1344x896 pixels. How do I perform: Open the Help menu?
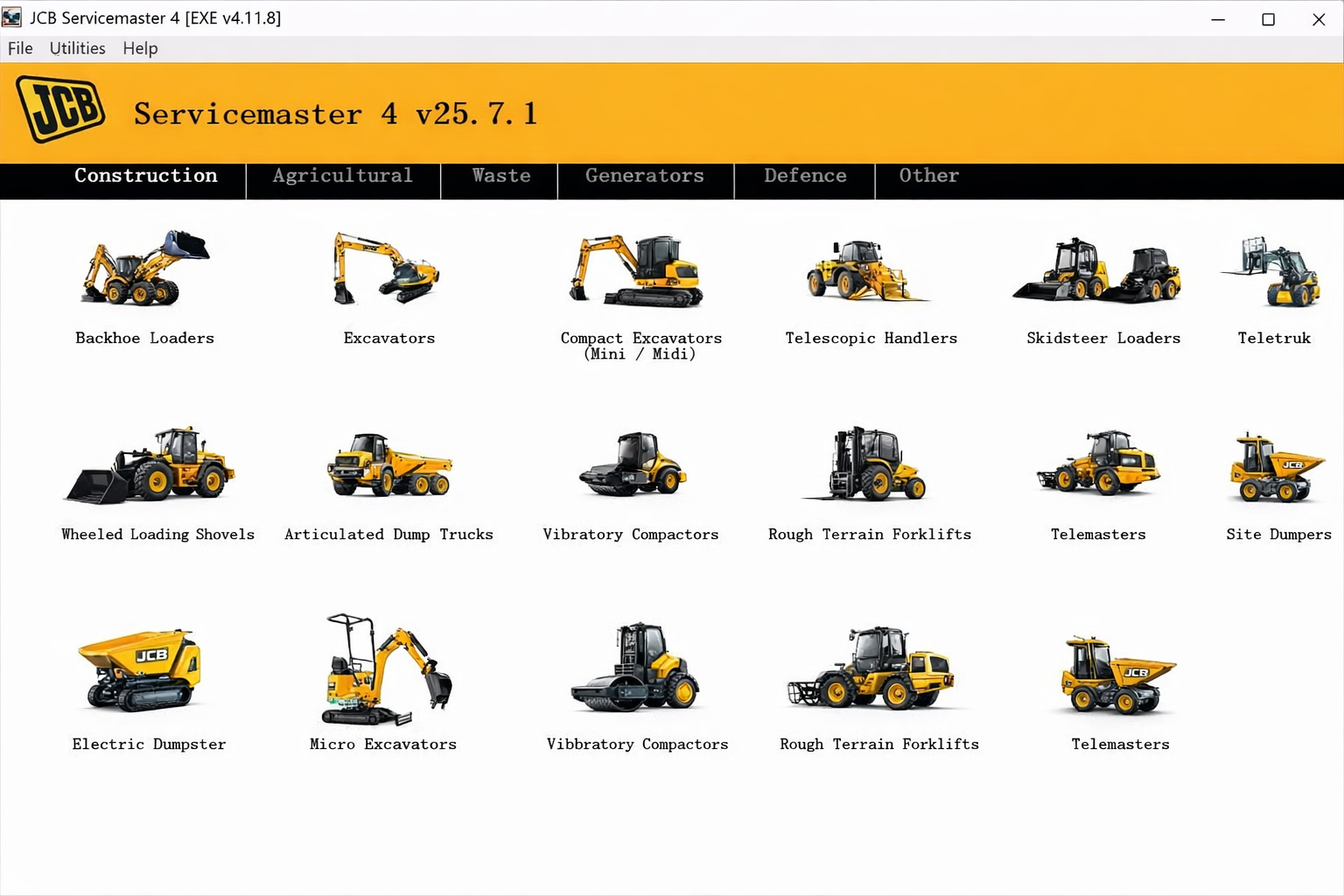[x=140, y=48]
